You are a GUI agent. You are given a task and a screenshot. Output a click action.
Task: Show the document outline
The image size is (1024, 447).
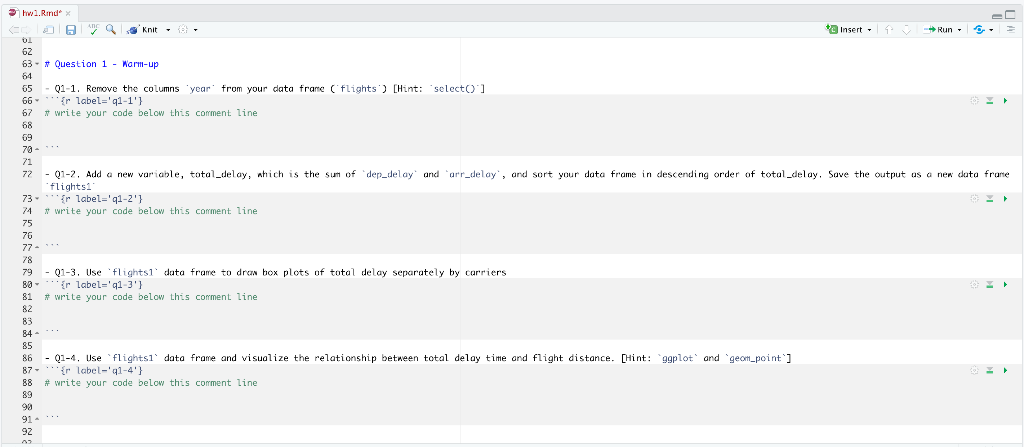(x=1011, y=29)
